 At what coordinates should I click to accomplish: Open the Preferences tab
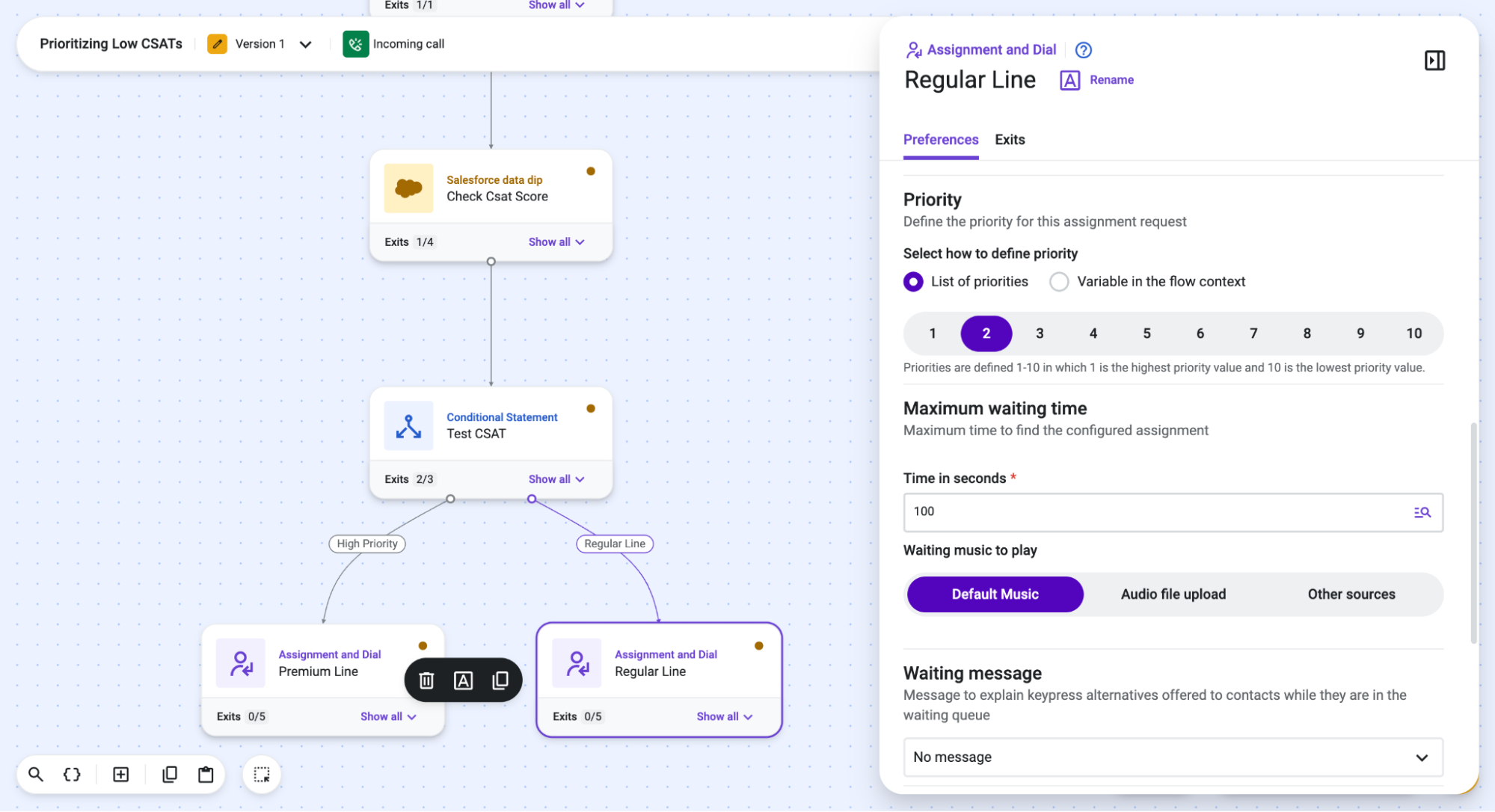point(941,140)
